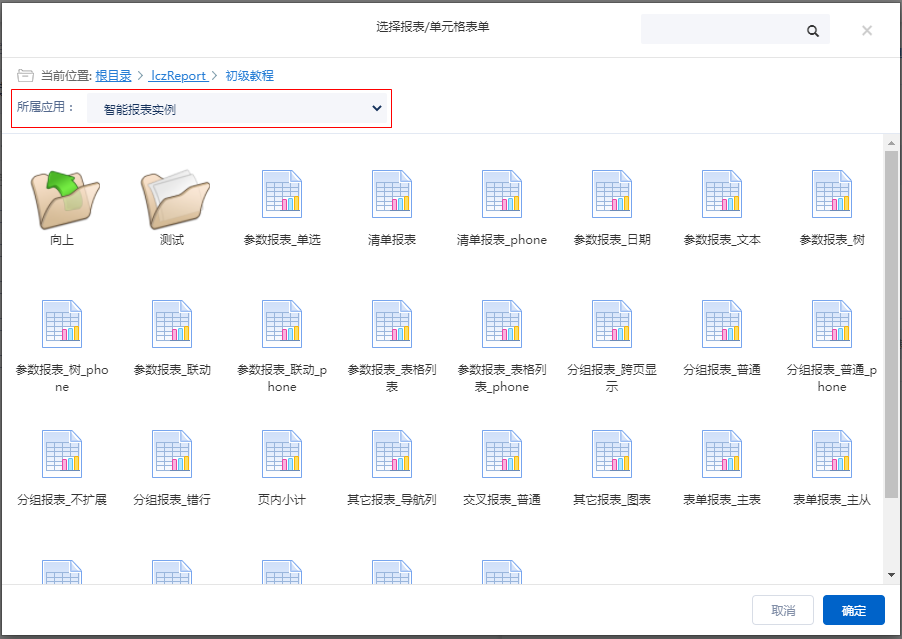Choose the 参数报表_日期 report file
902x639 pixels.
[612, 194]
